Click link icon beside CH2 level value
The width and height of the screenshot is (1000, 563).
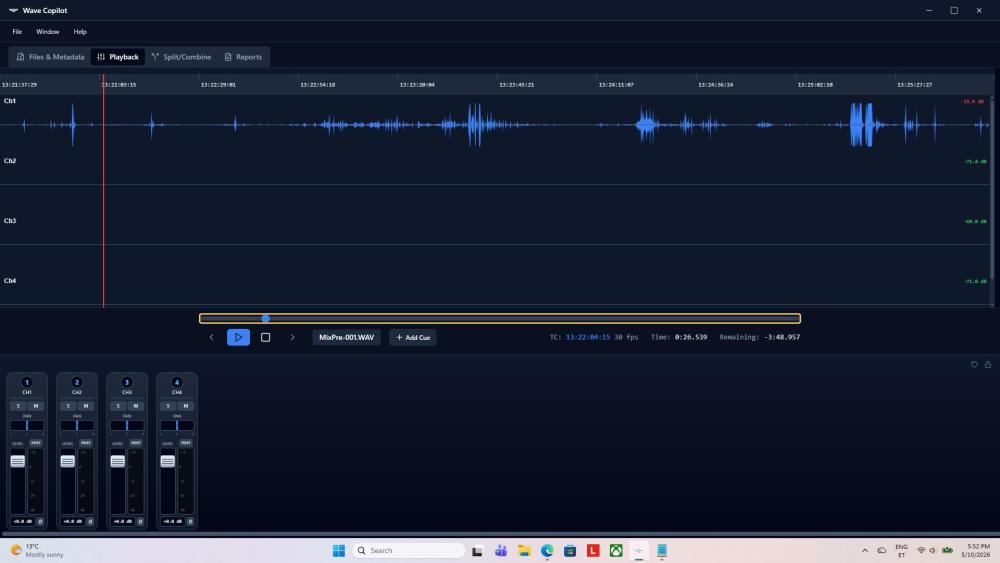[90, 522]
